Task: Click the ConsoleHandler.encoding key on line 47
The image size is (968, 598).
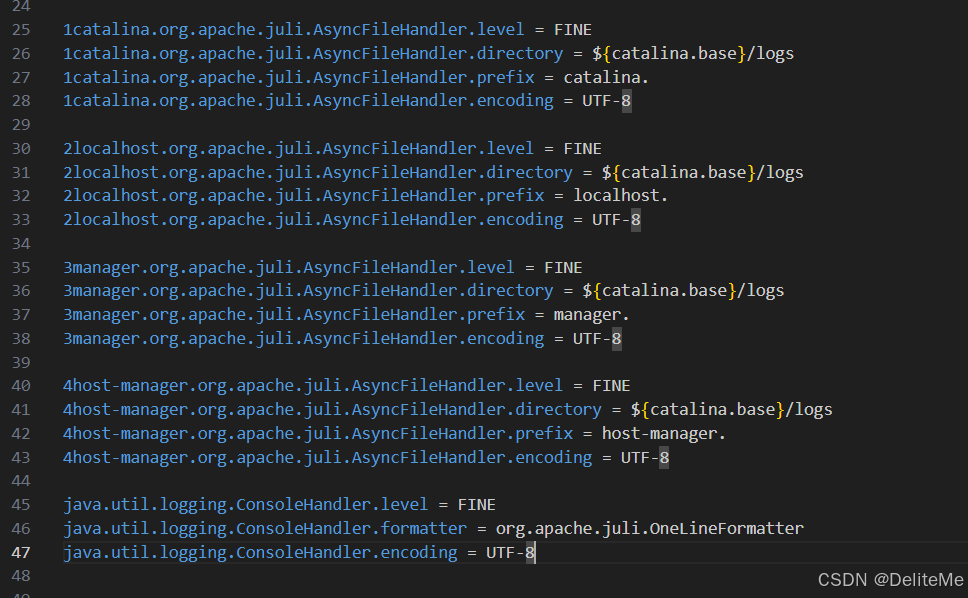Action: point(260,552)
